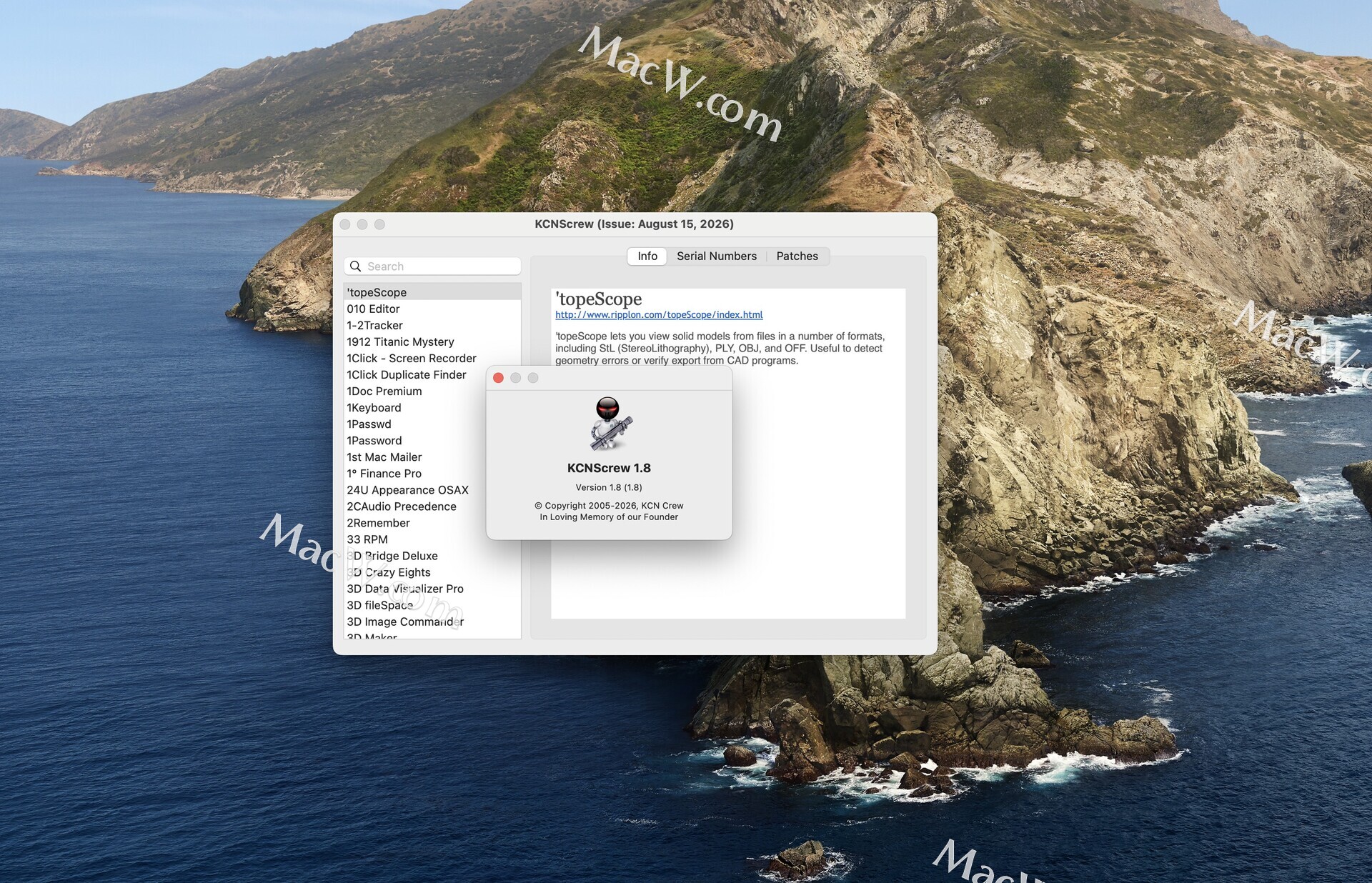This screenshot has height=883, width=1372.
Task: Close the KCNScrew About dialog
Action: click(498, 378)
